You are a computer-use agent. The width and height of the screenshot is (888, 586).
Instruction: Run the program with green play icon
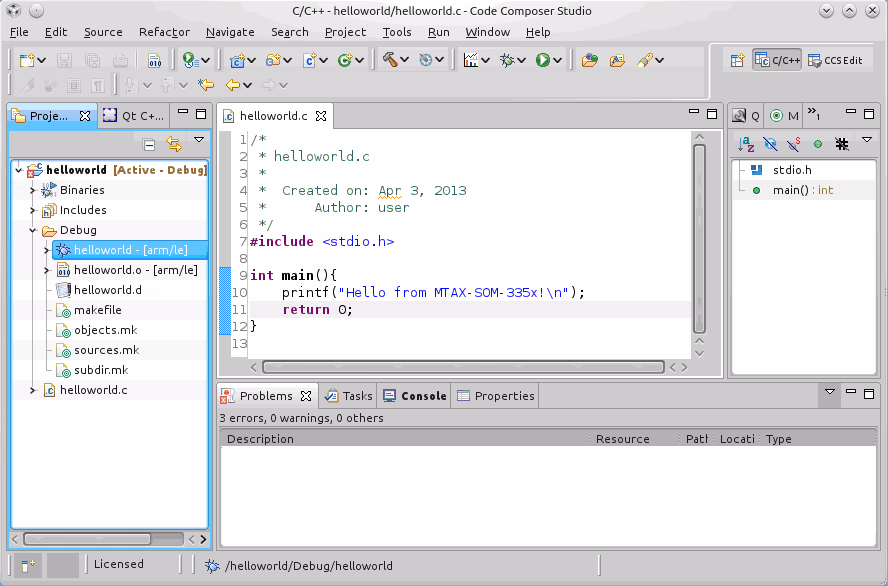pyautogui.click(x=543, y=59)
